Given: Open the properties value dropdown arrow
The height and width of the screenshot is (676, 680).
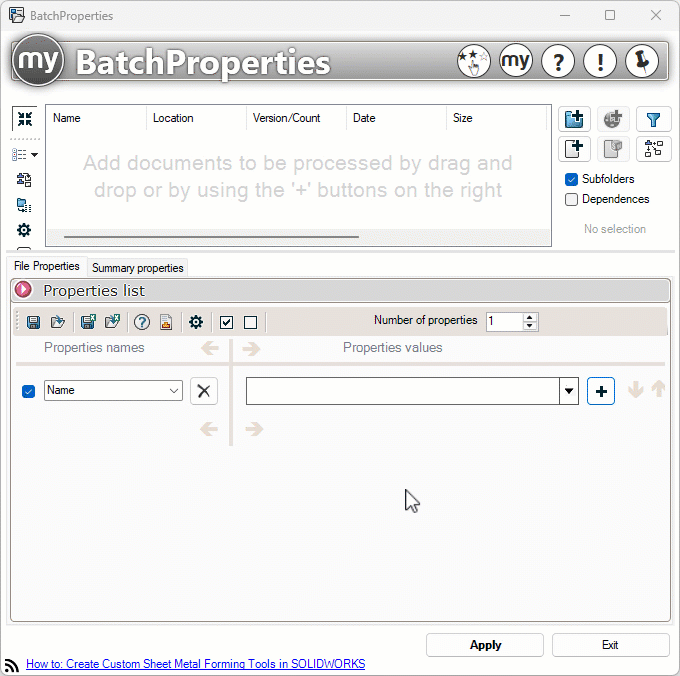Looking at the screenshot, I should (x=569, y=391).
